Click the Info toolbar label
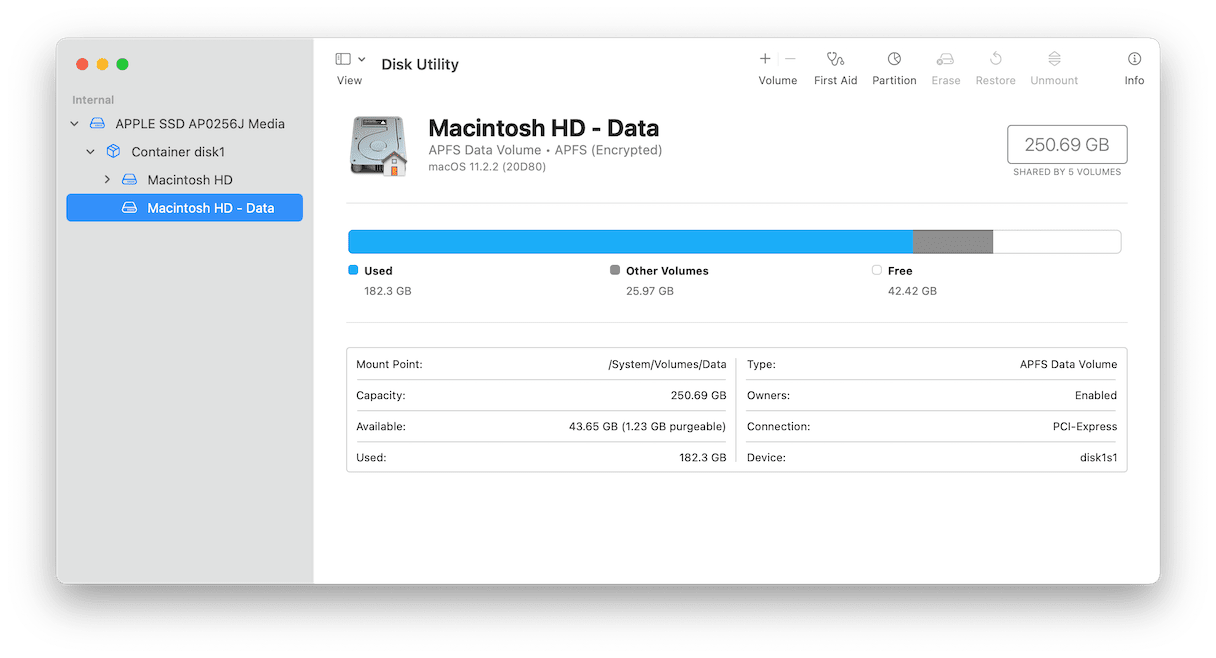1216x658 pixels. coord(1134,81)
